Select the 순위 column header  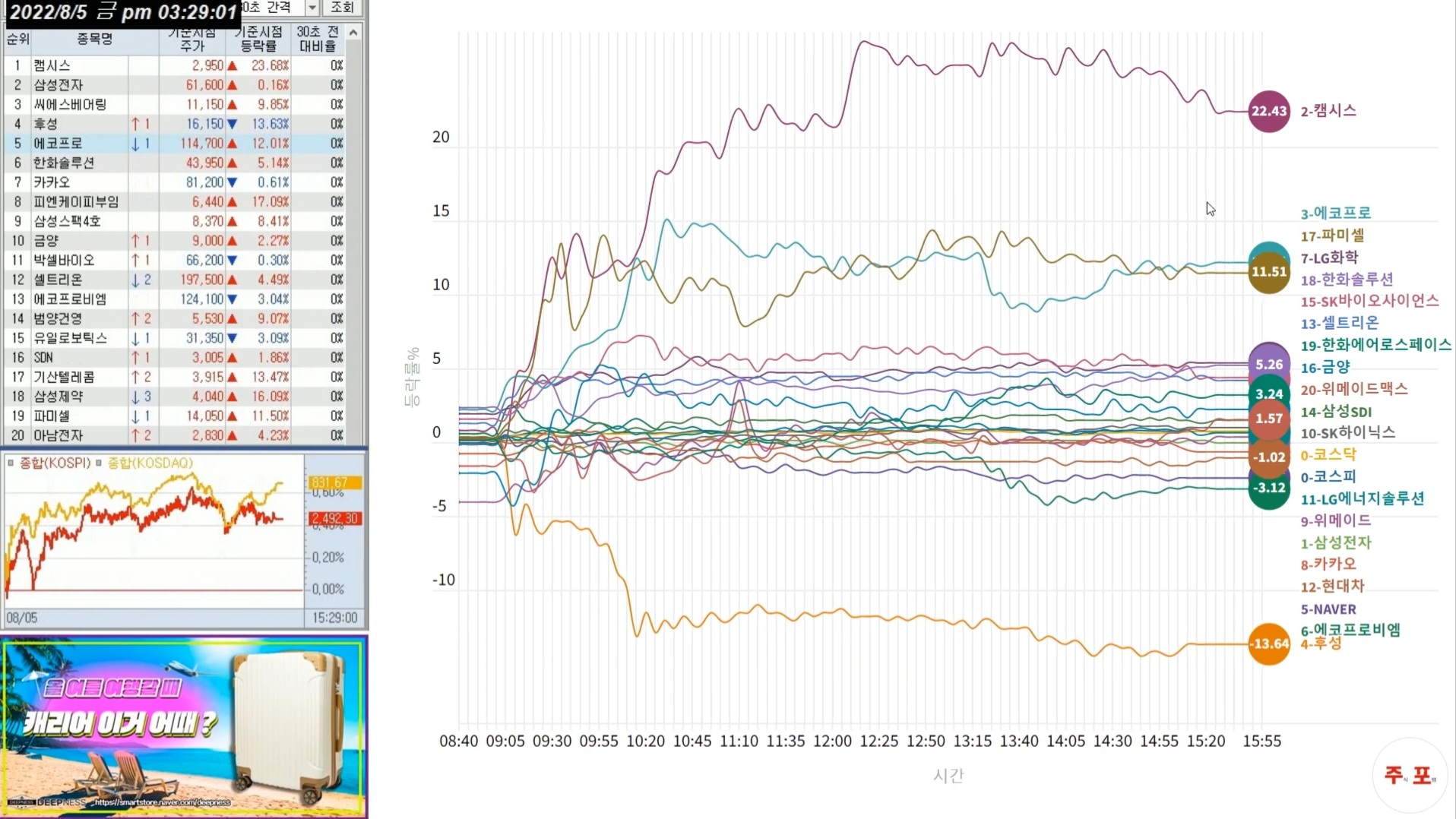(x=17, y=39)
